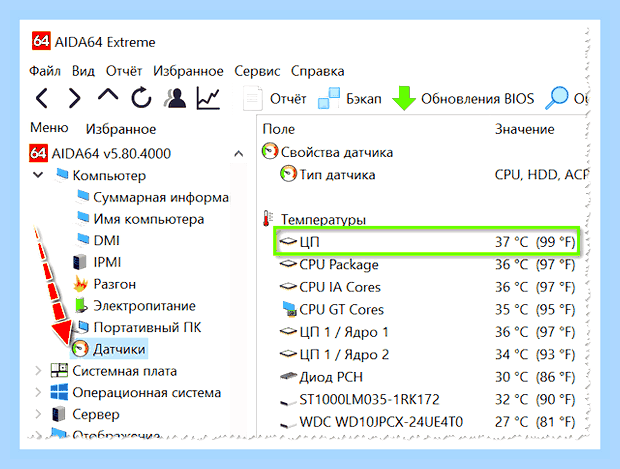The width and height of the screenshot is (620, 469).
Task: Click the Back navigation arrow
Action: (x=42, y=98)
